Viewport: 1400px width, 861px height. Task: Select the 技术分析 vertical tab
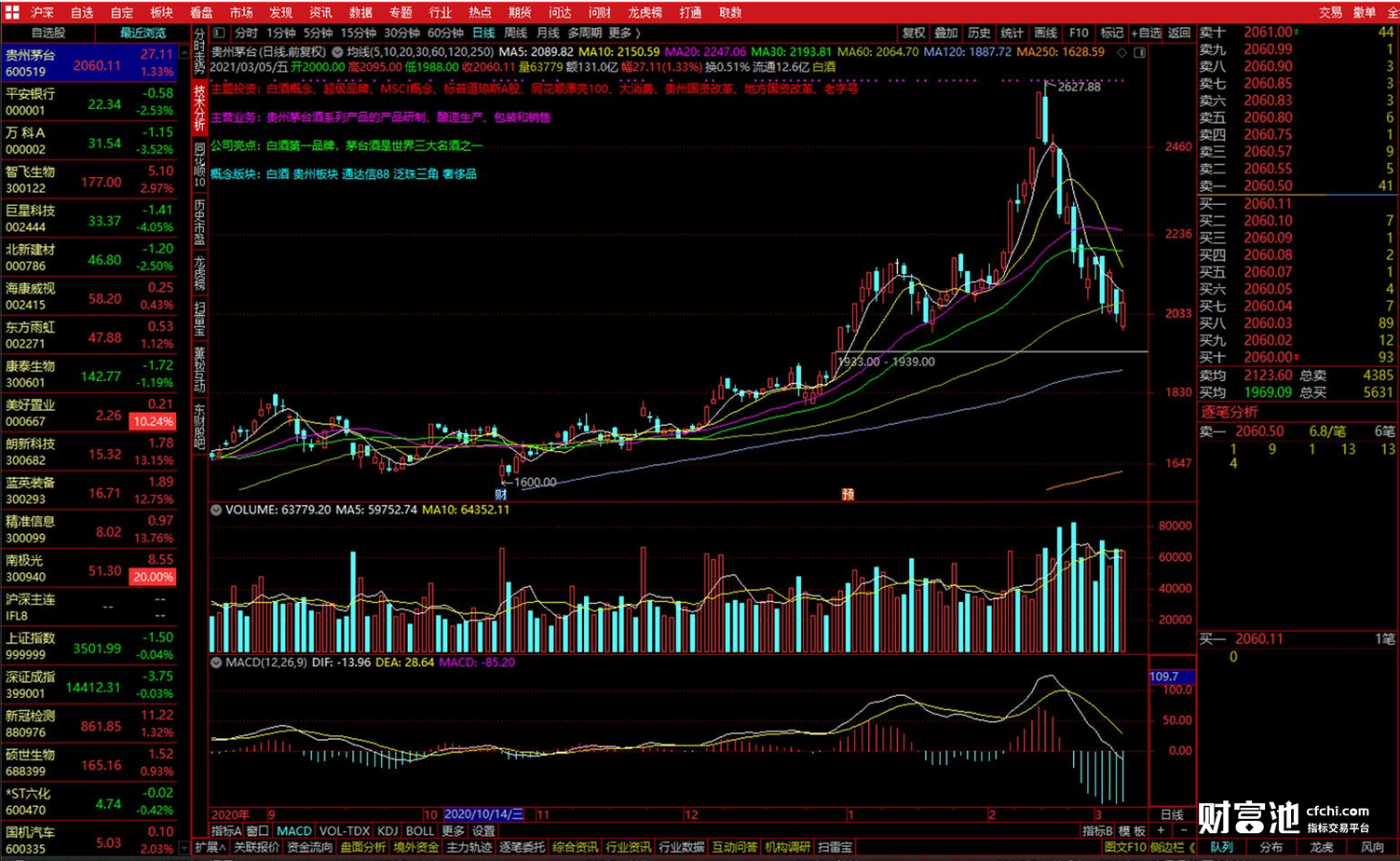[x=199, y=108]
